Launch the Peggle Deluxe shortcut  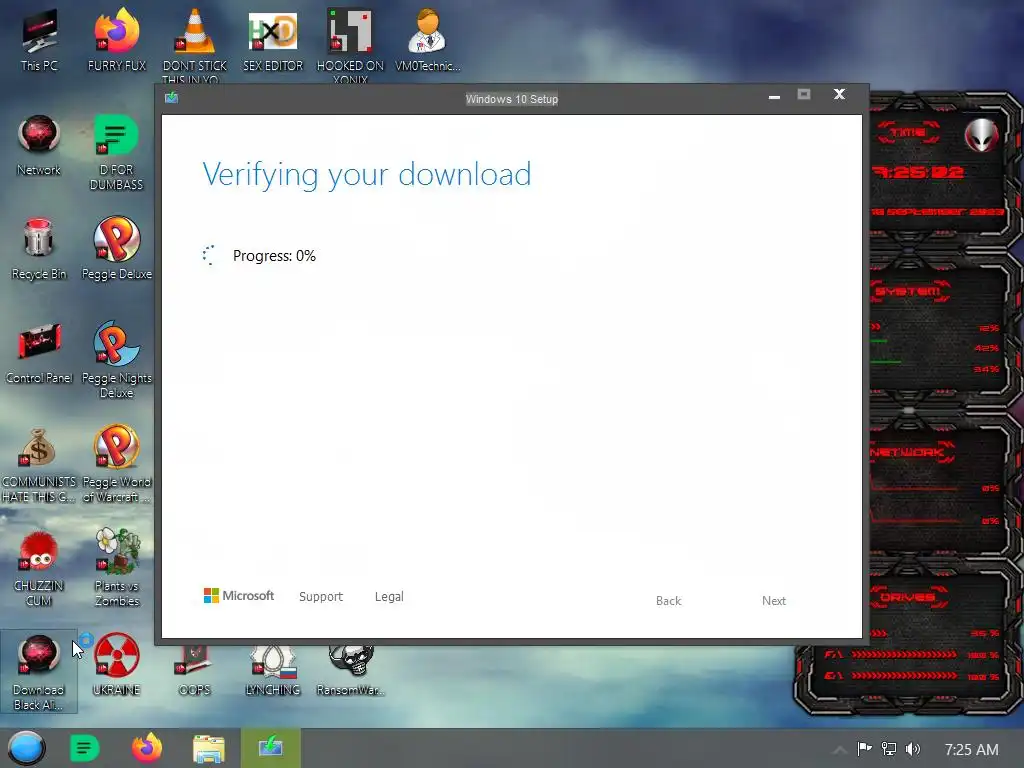pos(117,249)
